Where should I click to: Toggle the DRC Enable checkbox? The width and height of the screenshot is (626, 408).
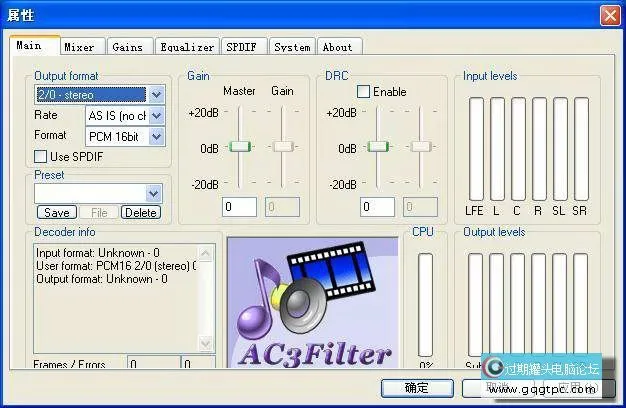[363, 92]
